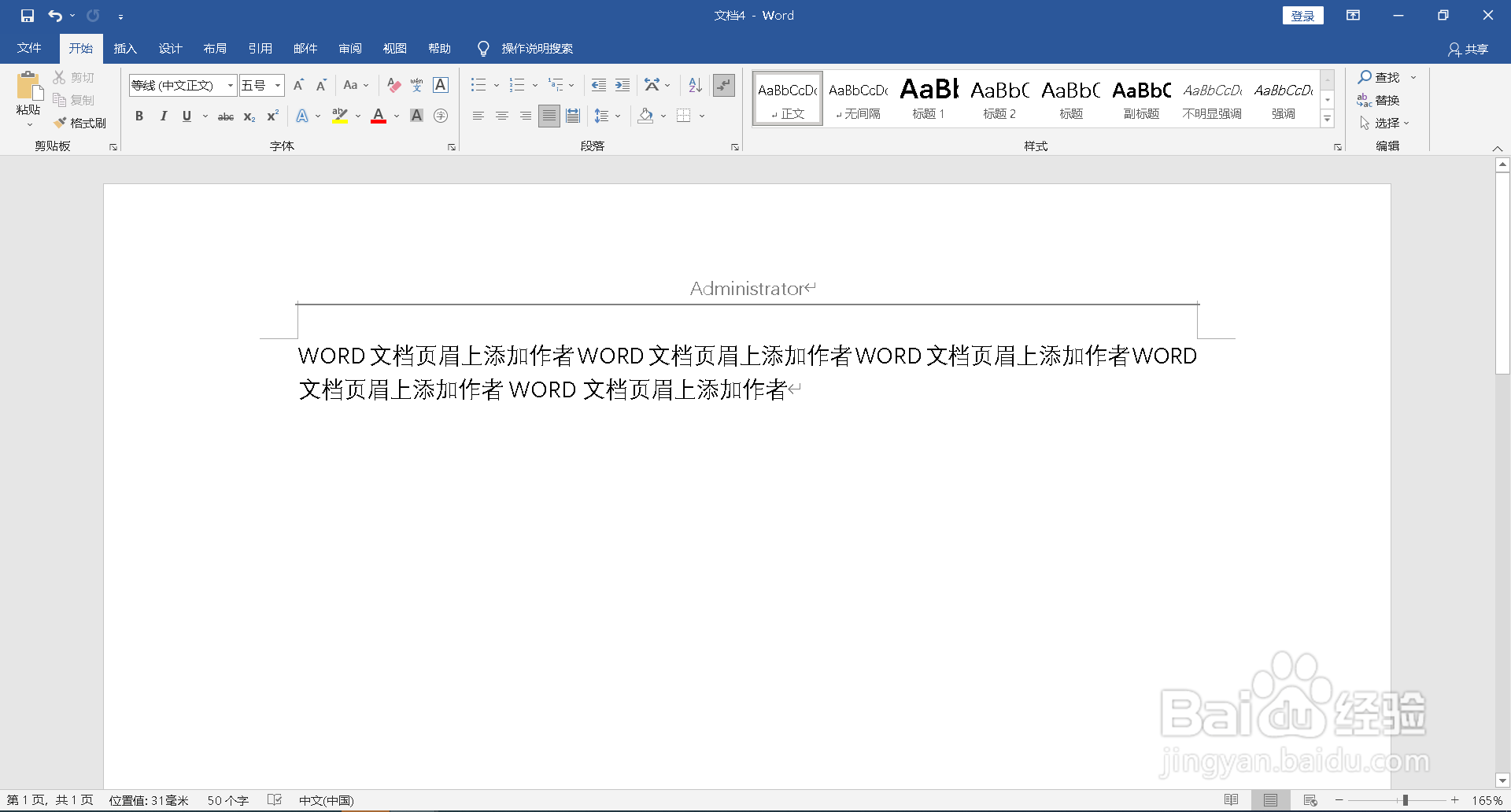Click the Format Painter (格式刷) button

click(x=80, y=123)
